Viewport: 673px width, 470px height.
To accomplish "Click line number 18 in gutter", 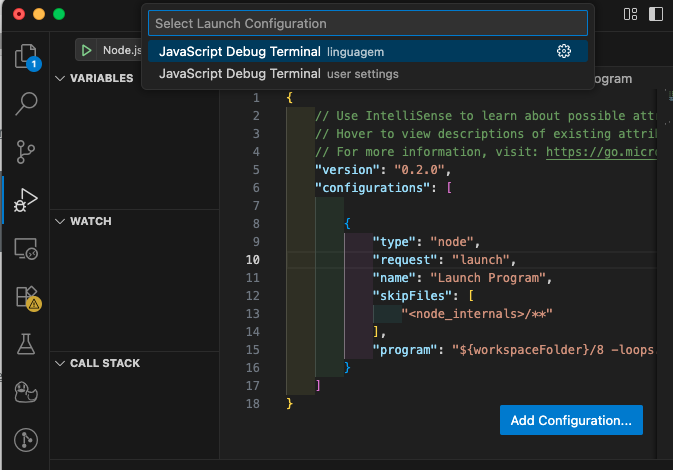I will coord(253,403).
